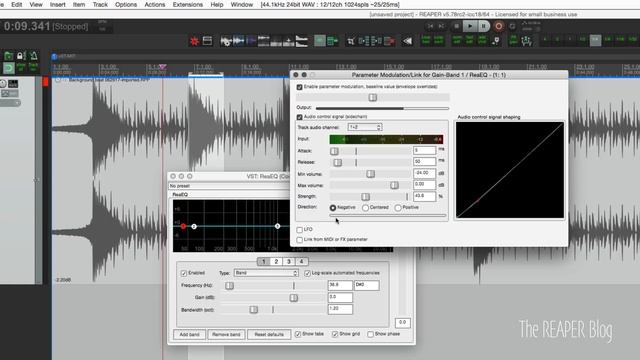Viewport: 640px width, 360px height.
Task: Open the Actions menu
Action: coord(155,4)
